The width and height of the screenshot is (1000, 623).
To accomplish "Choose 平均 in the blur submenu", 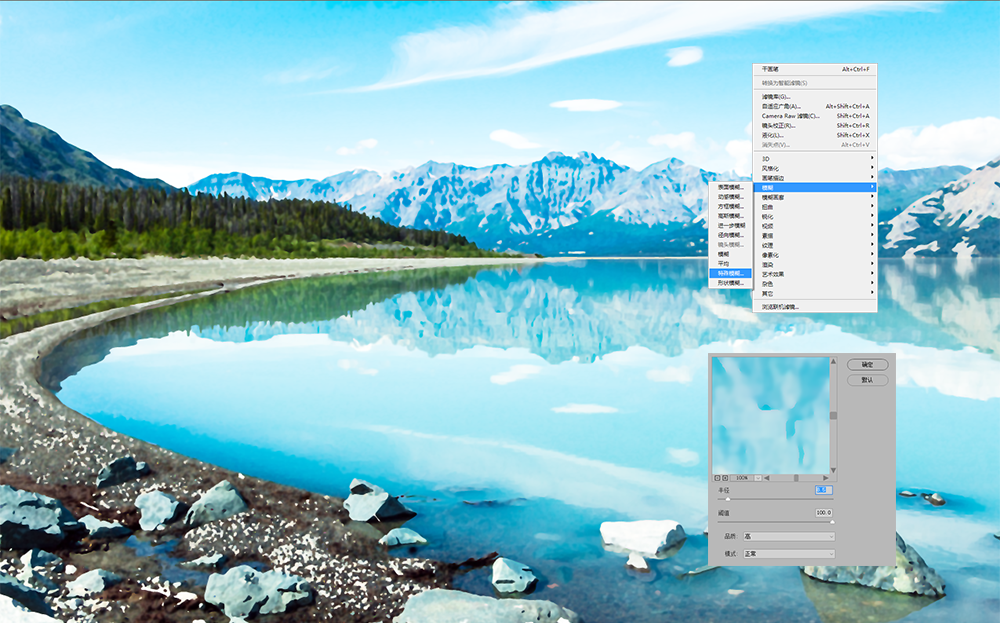I will tap(730, 263).
